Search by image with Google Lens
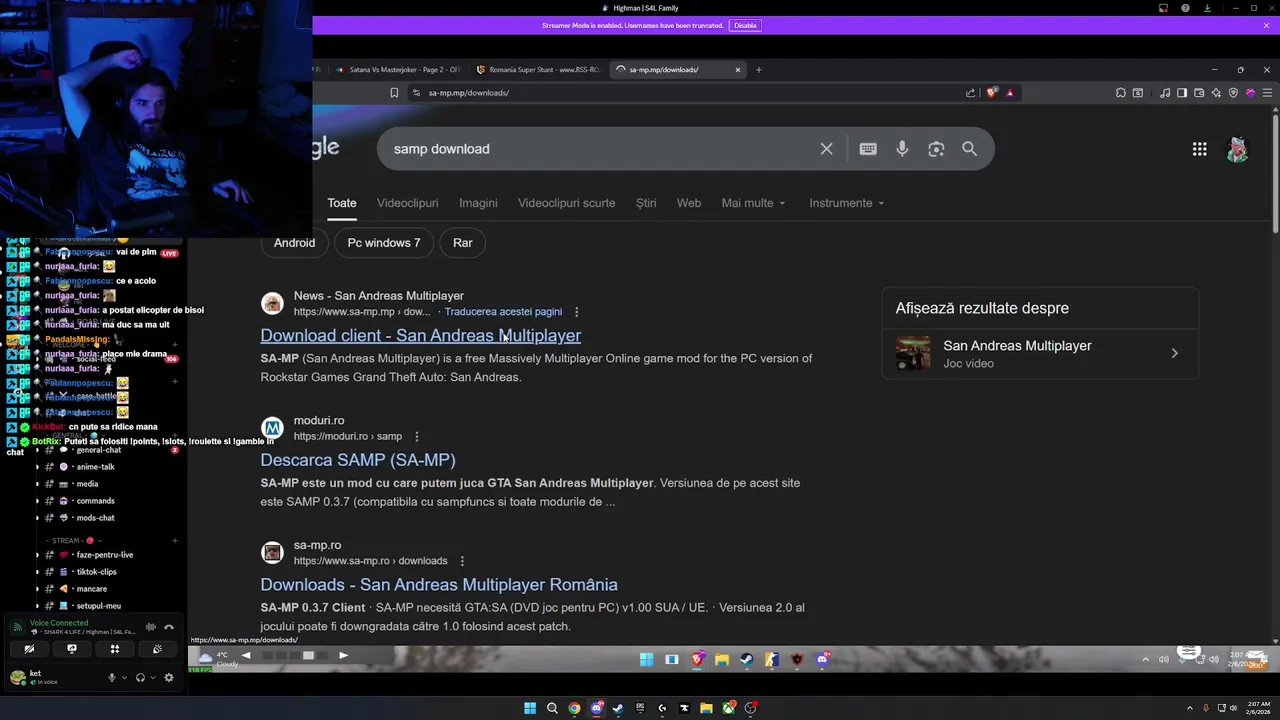 (x=936, y=149)
